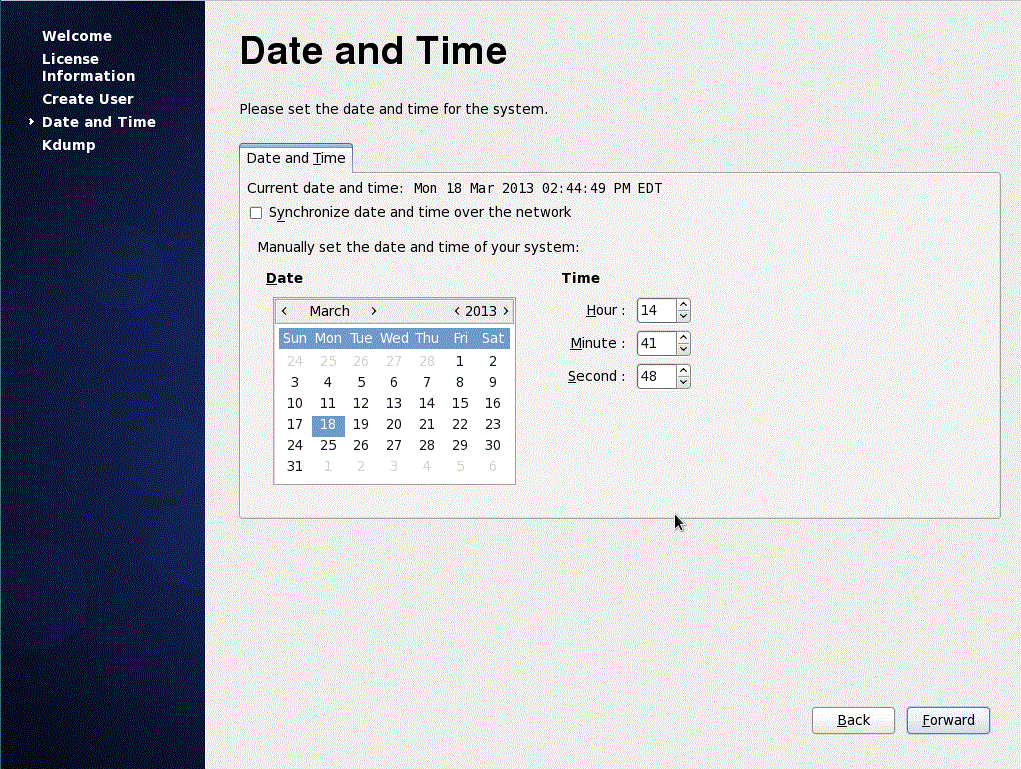Pick March 31 on the calendar
Viewport: 1021px width, 769px height.
click(295, 467)
